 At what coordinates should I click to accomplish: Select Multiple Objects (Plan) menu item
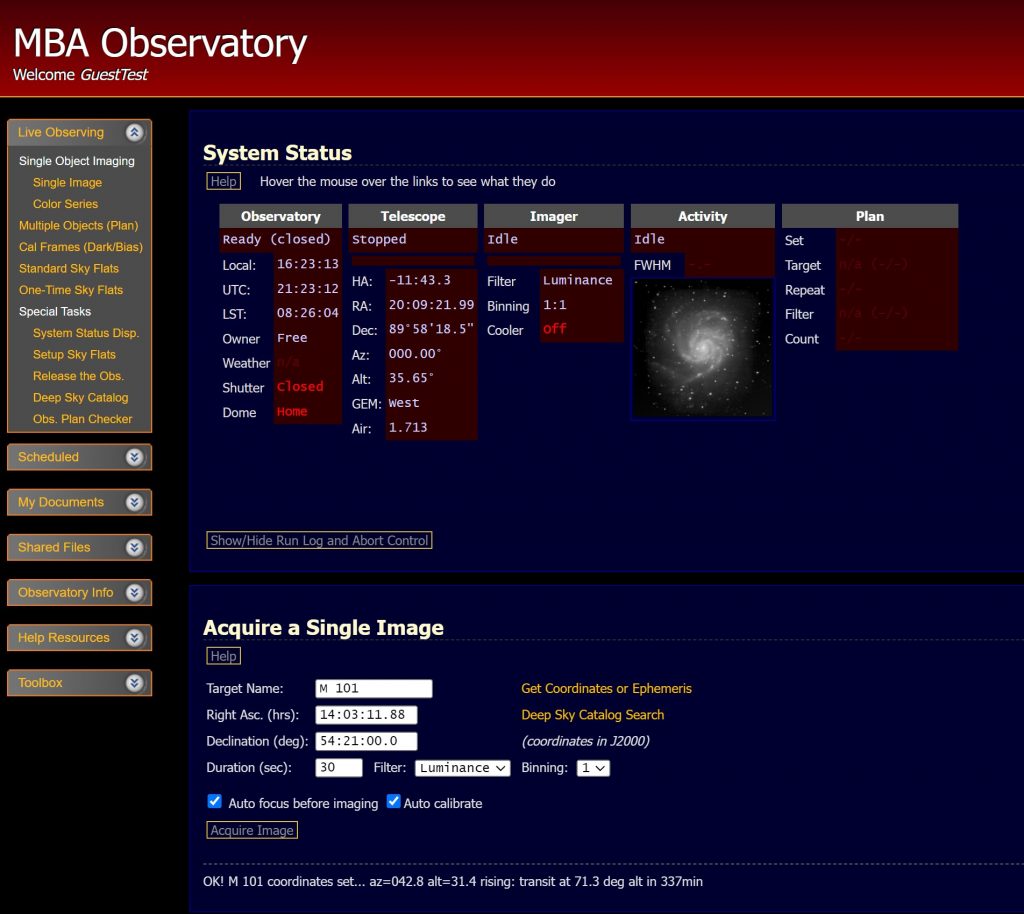(x=78, y=226)
